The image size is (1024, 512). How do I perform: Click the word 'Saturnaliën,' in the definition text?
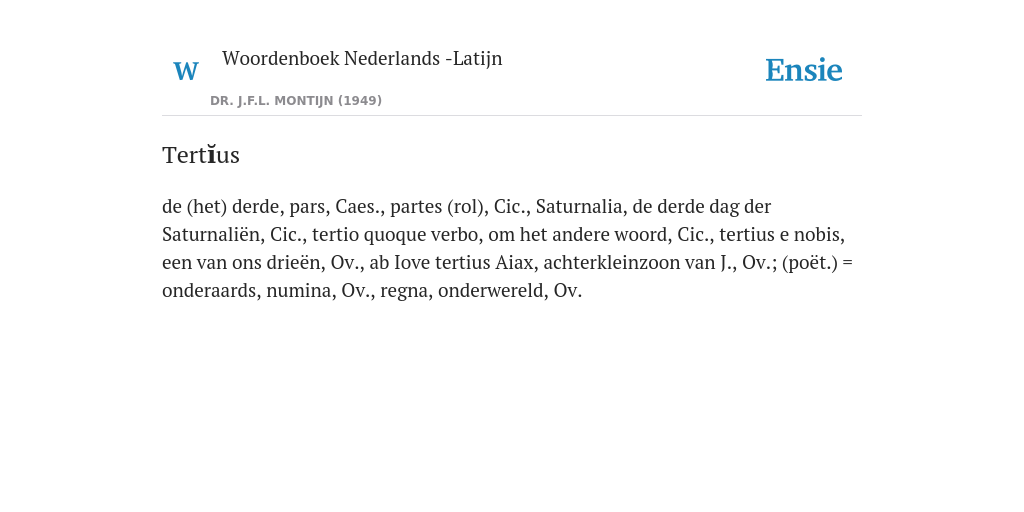pos(214,235)
